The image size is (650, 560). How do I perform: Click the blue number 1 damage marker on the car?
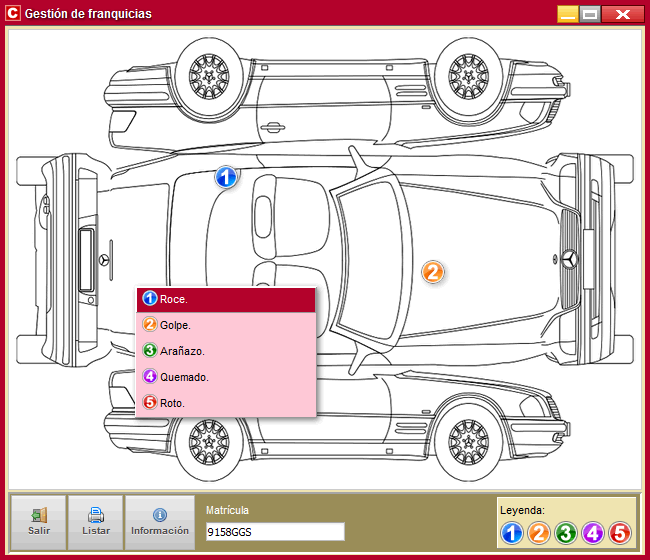tap(227, 178)
